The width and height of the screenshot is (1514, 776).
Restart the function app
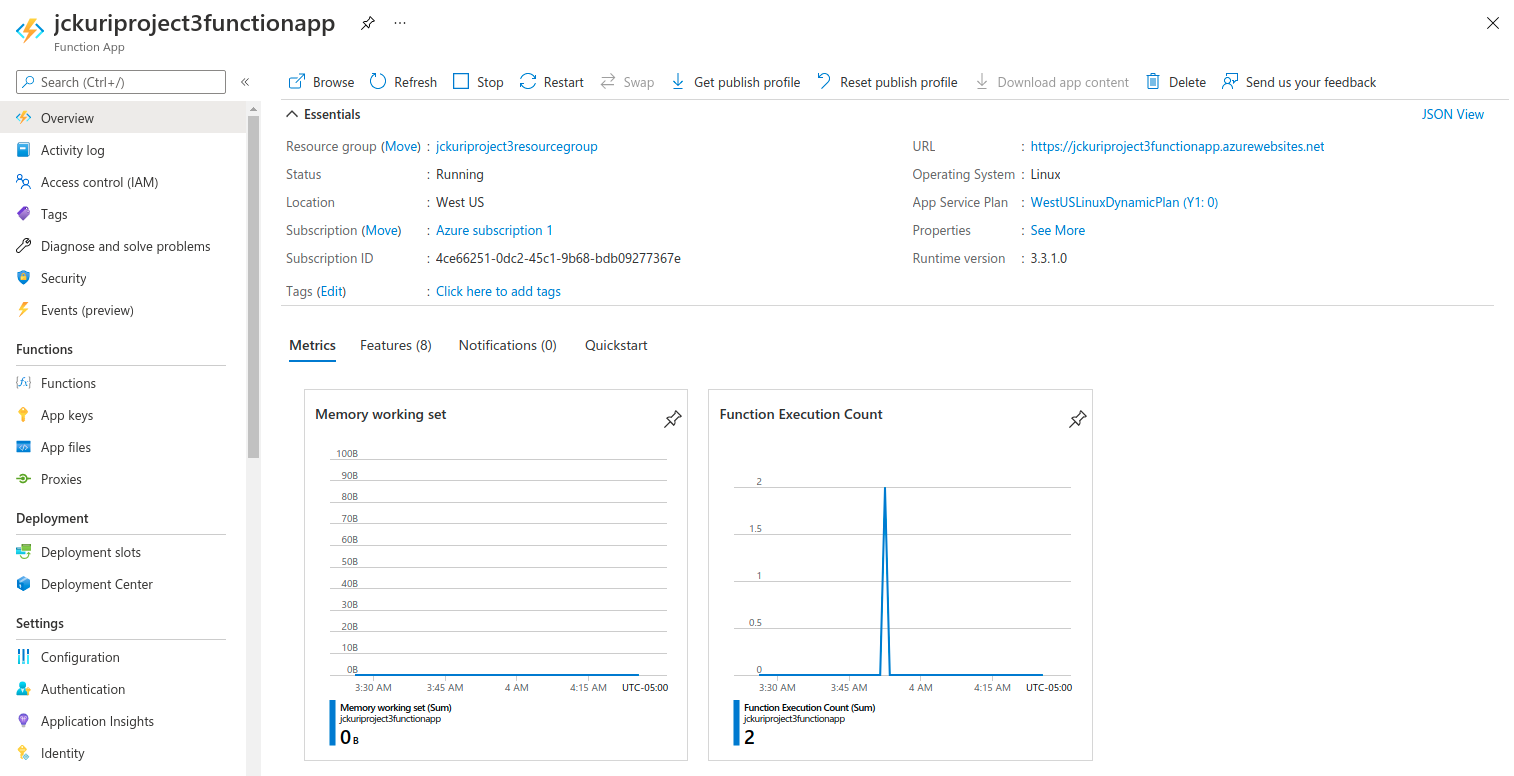click(552, 82)
